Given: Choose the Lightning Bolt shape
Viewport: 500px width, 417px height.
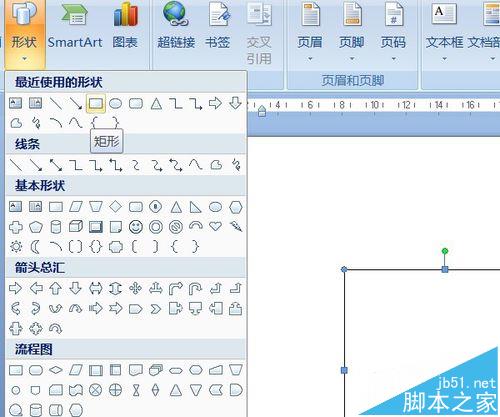Looking at the screenshot, I should [x=236, y=227].
